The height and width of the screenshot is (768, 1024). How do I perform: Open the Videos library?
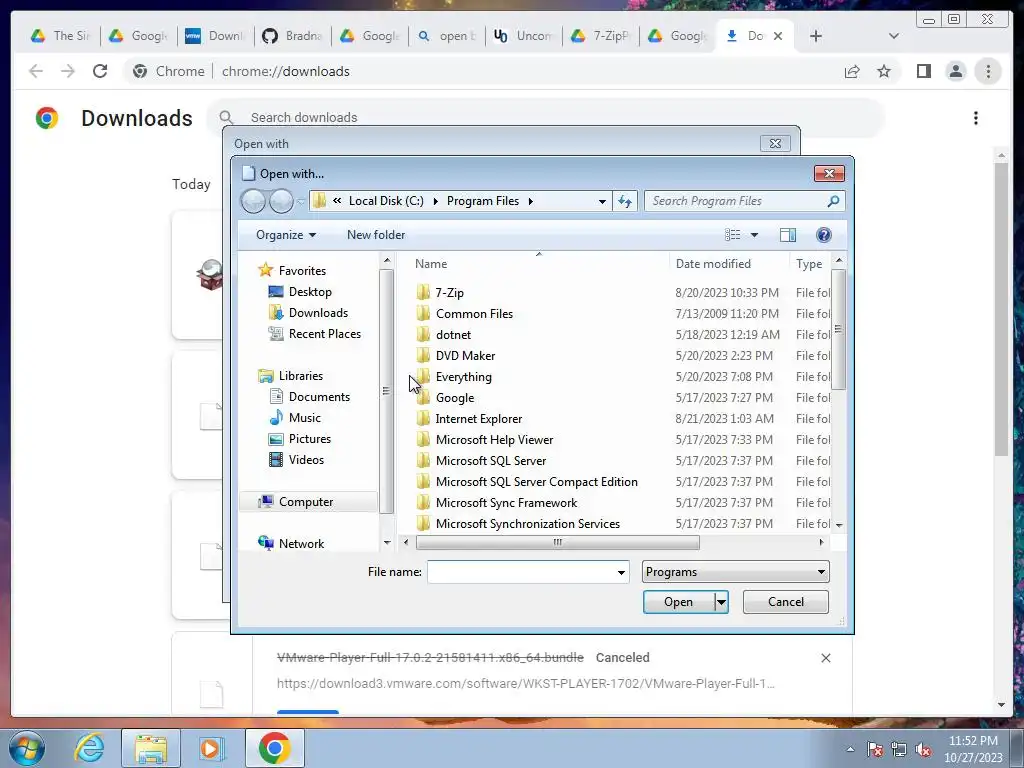pyautogui.click(x=306, y=460)
